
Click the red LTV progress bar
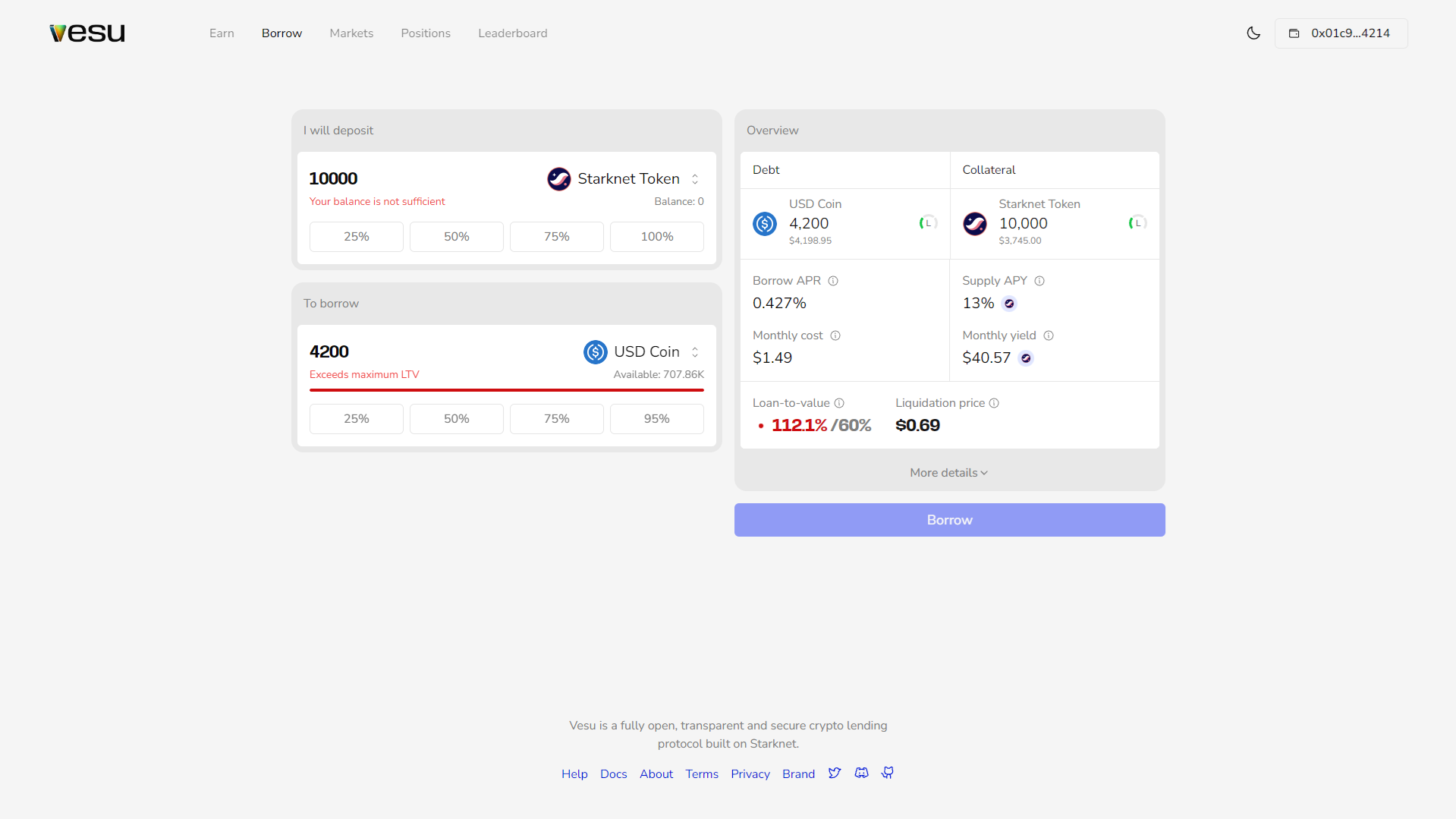(507, 390)
